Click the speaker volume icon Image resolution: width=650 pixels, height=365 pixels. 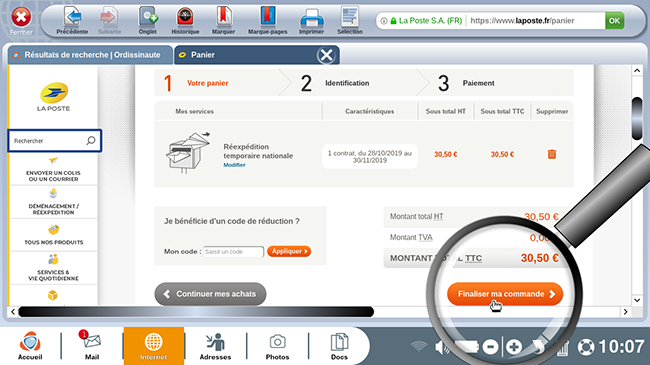pyautogui.click(x=442, y=347)
